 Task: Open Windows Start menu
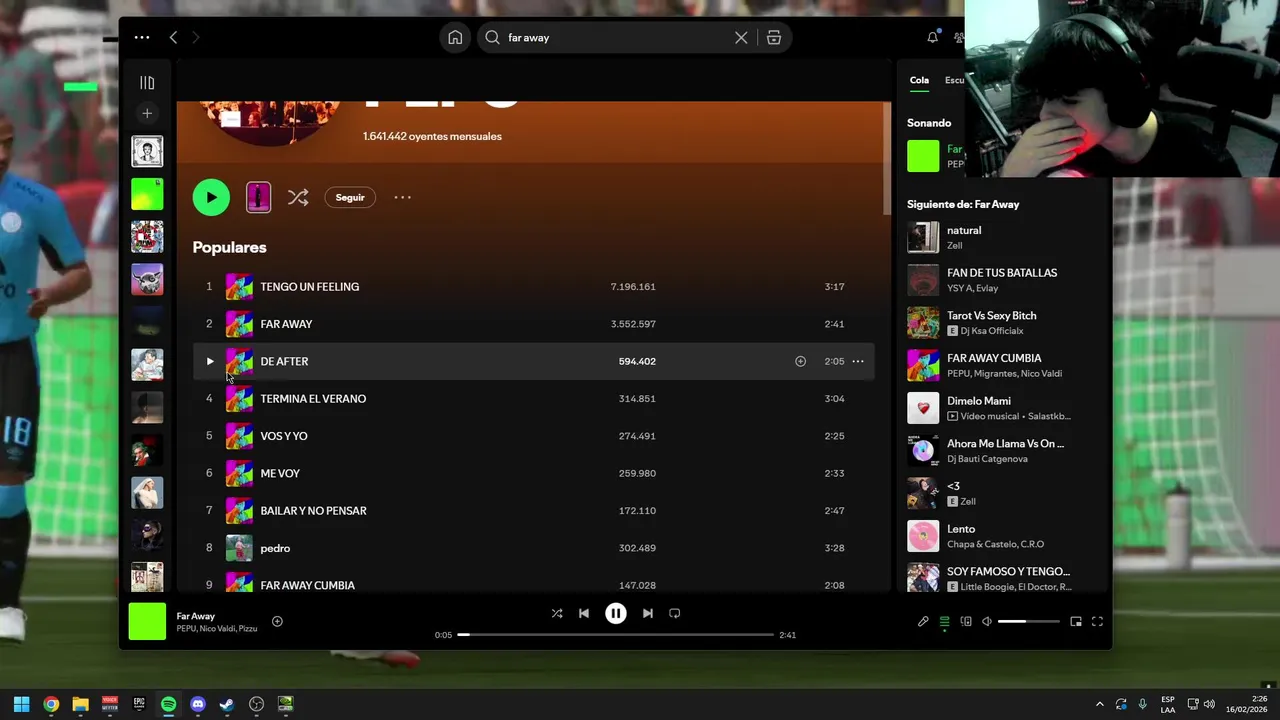(21, 704)
